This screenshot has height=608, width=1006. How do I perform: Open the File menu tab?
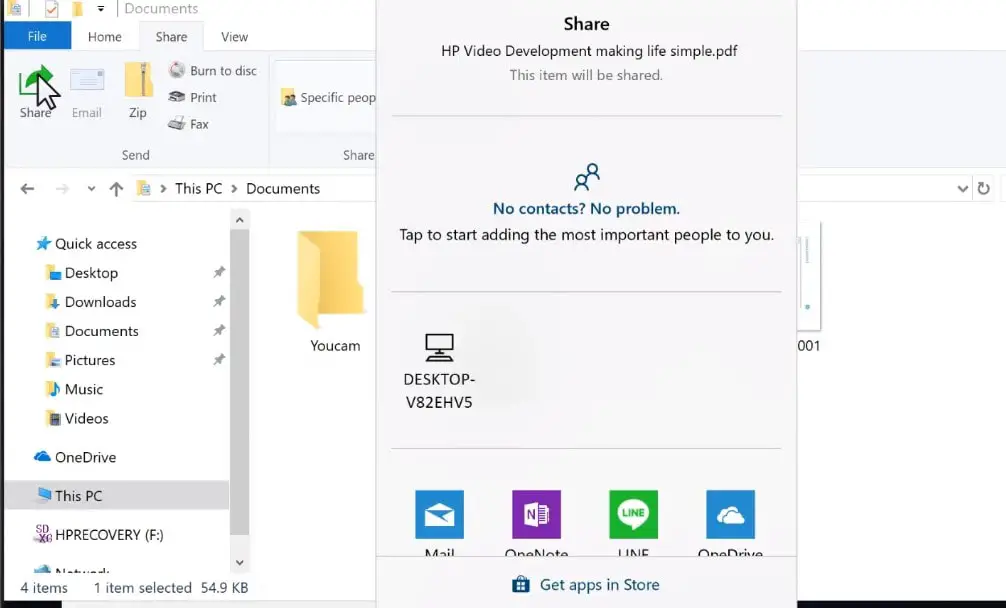tap(37, 37)
